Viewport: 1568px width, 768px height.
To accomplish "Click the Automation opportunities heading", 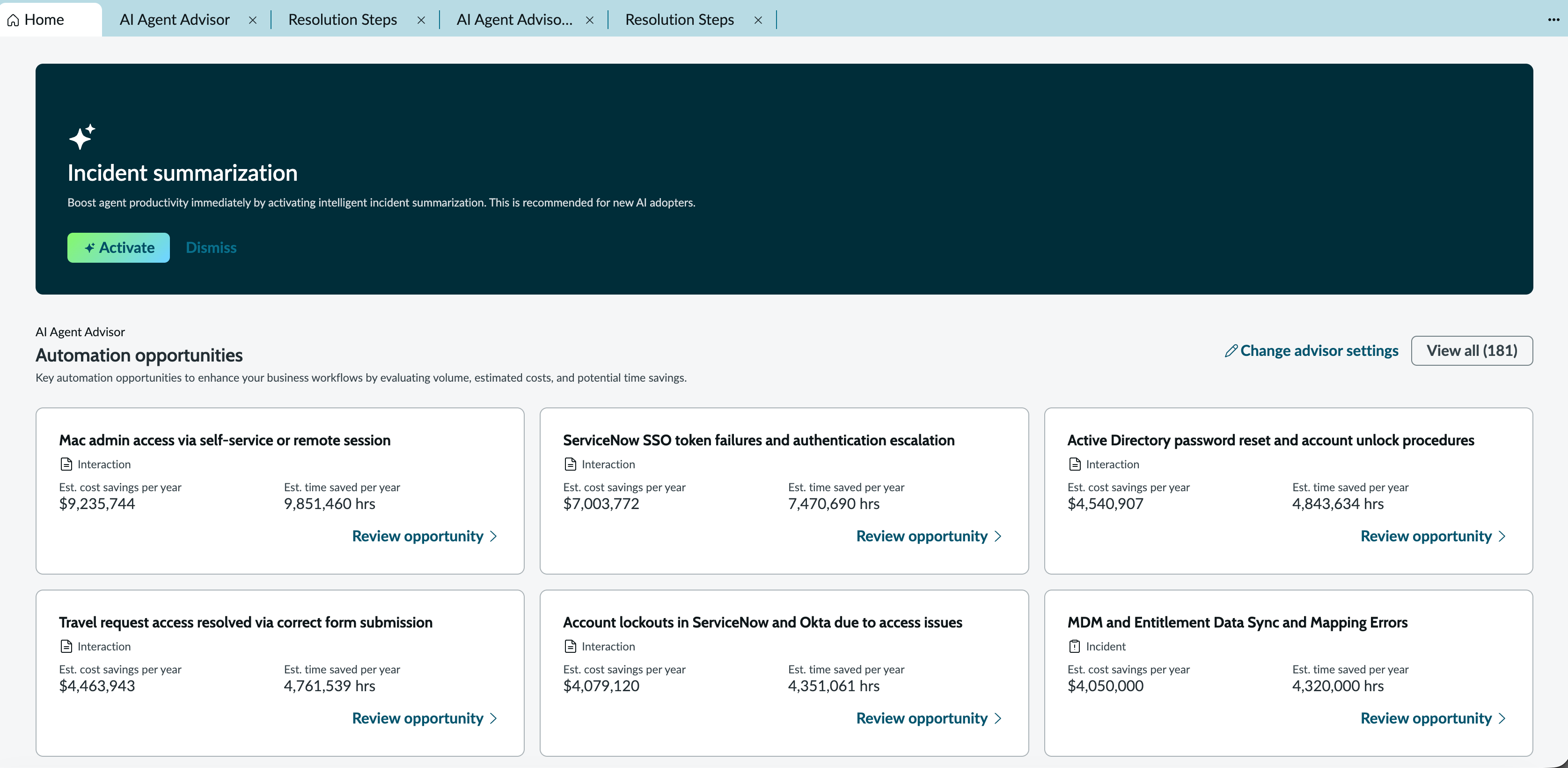I will point(139,355).
